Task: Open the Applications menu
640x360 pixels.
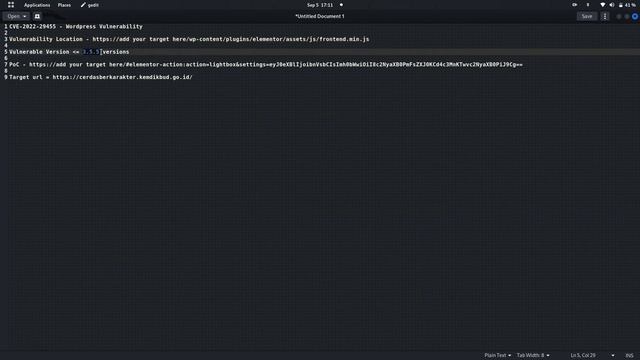Action: 37,5
